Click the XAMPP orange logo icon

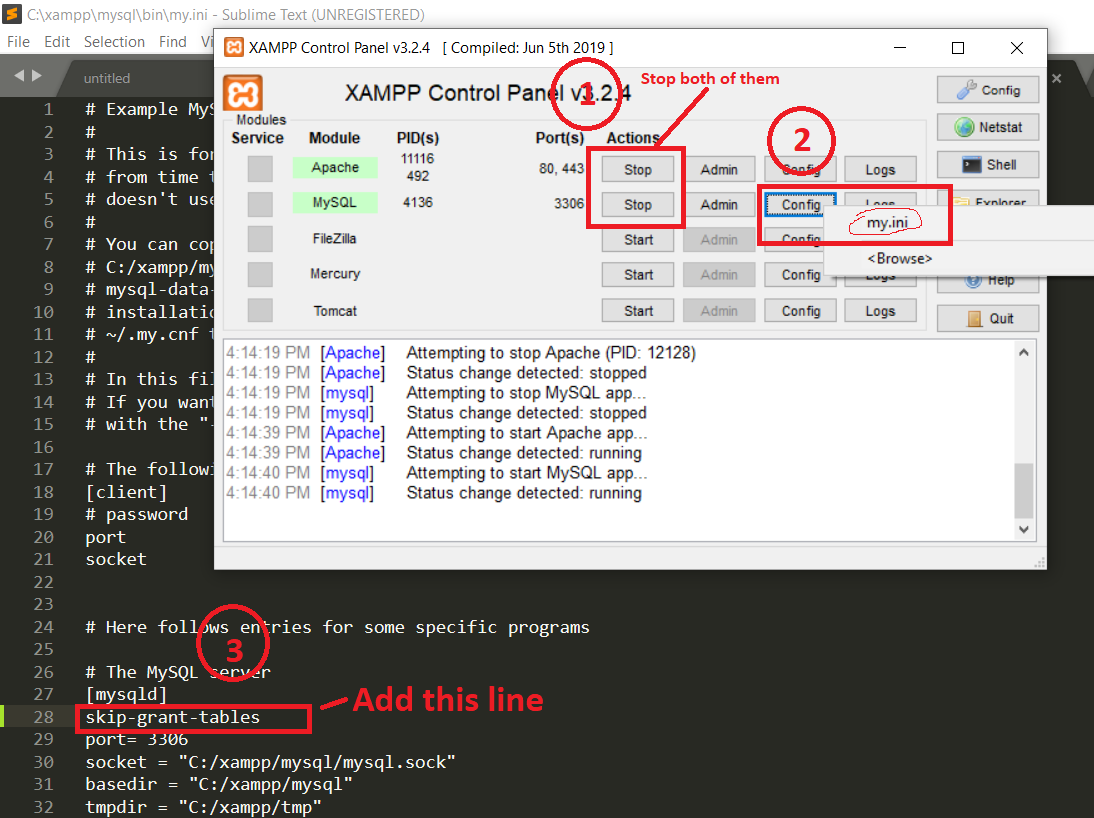coord(243,93)
